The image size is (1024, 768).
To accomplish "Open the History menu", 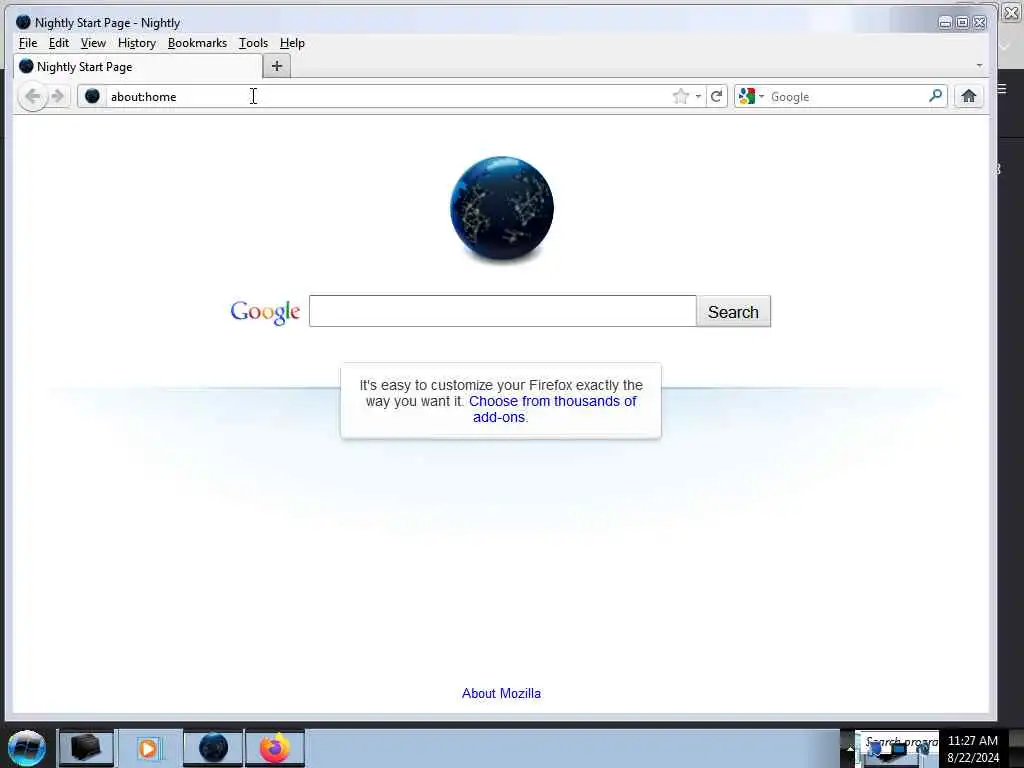I will tap(136, 43).
